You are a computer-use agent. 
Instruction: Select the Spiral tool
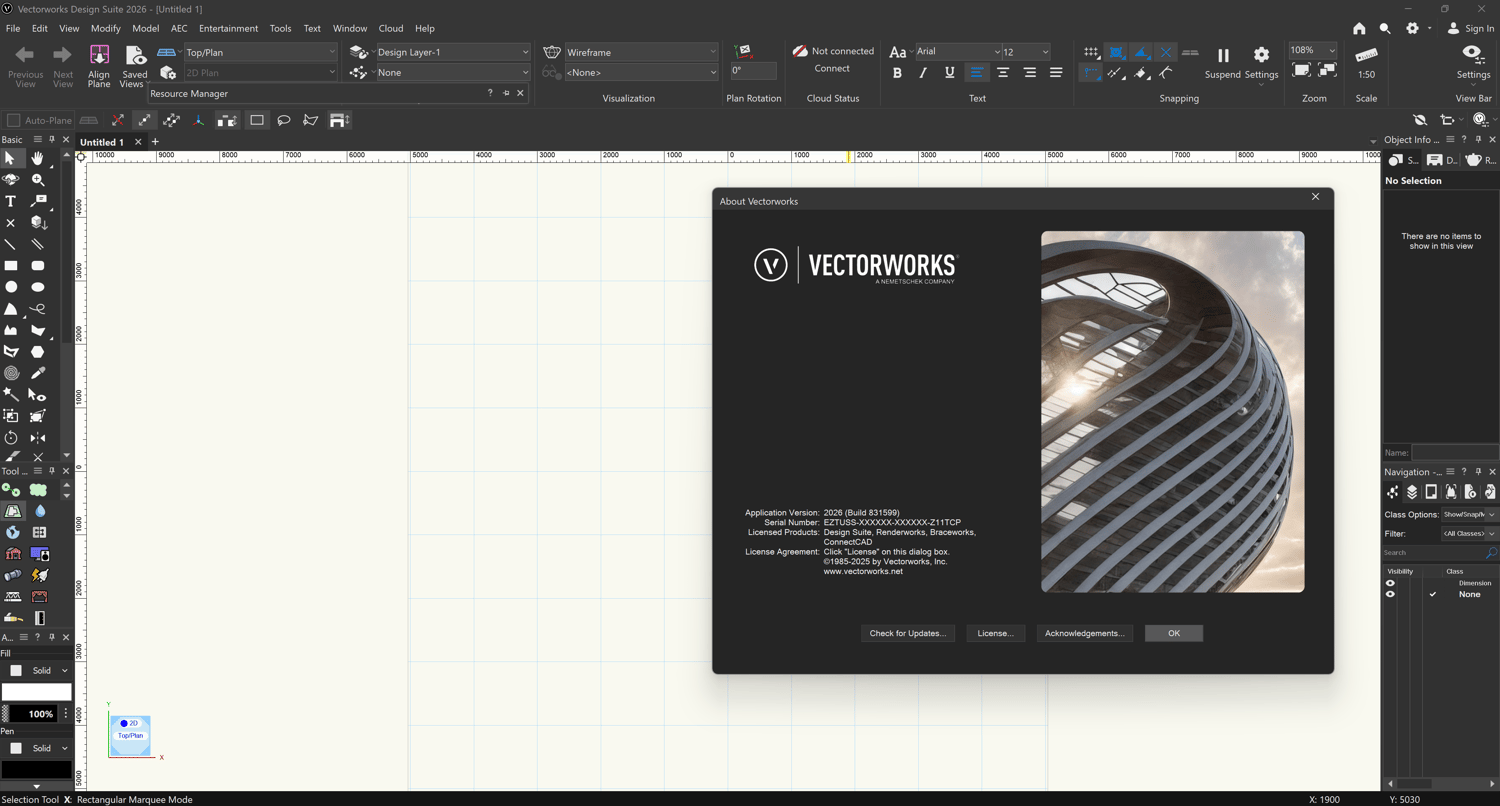point(11,373)
